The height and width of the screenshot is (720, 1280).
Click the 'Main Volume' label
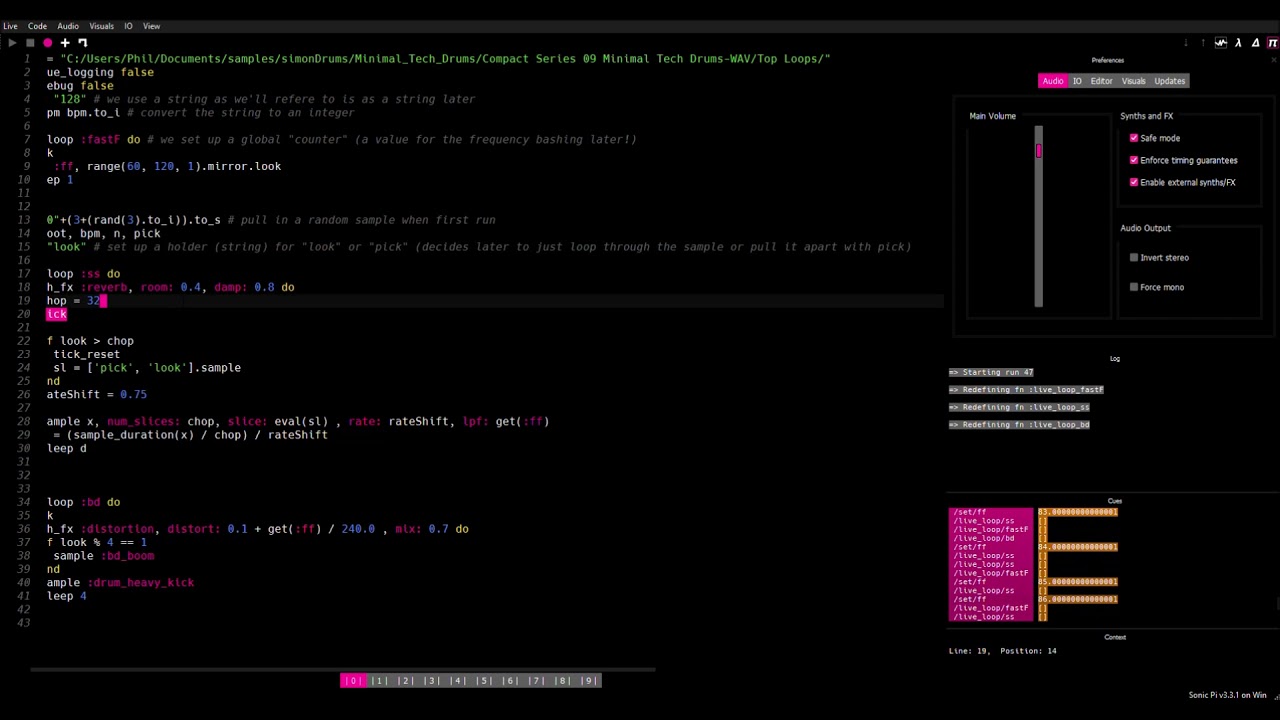click(992, 116)
